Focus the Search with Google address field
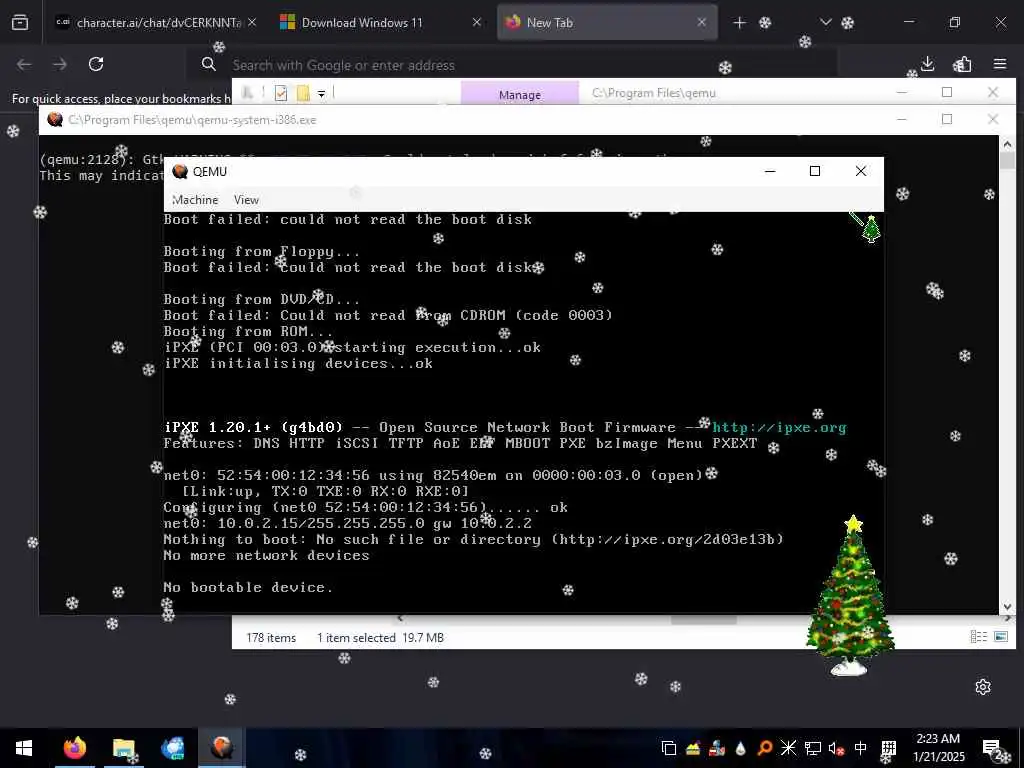The height and width of the screenshot is (768, 1024). [522, 65]
